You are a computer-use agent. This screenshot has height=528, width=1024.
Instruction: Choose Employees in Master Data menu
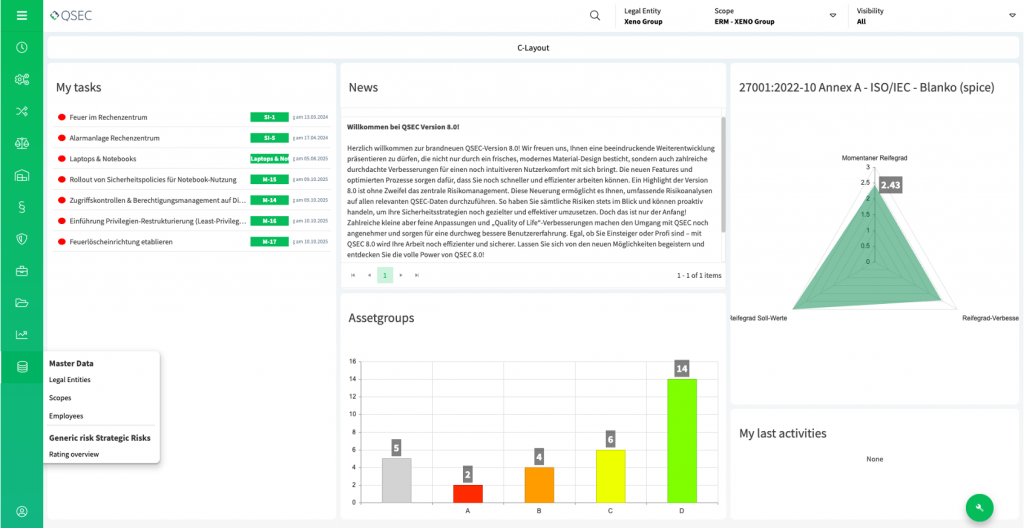pos(66,416)
